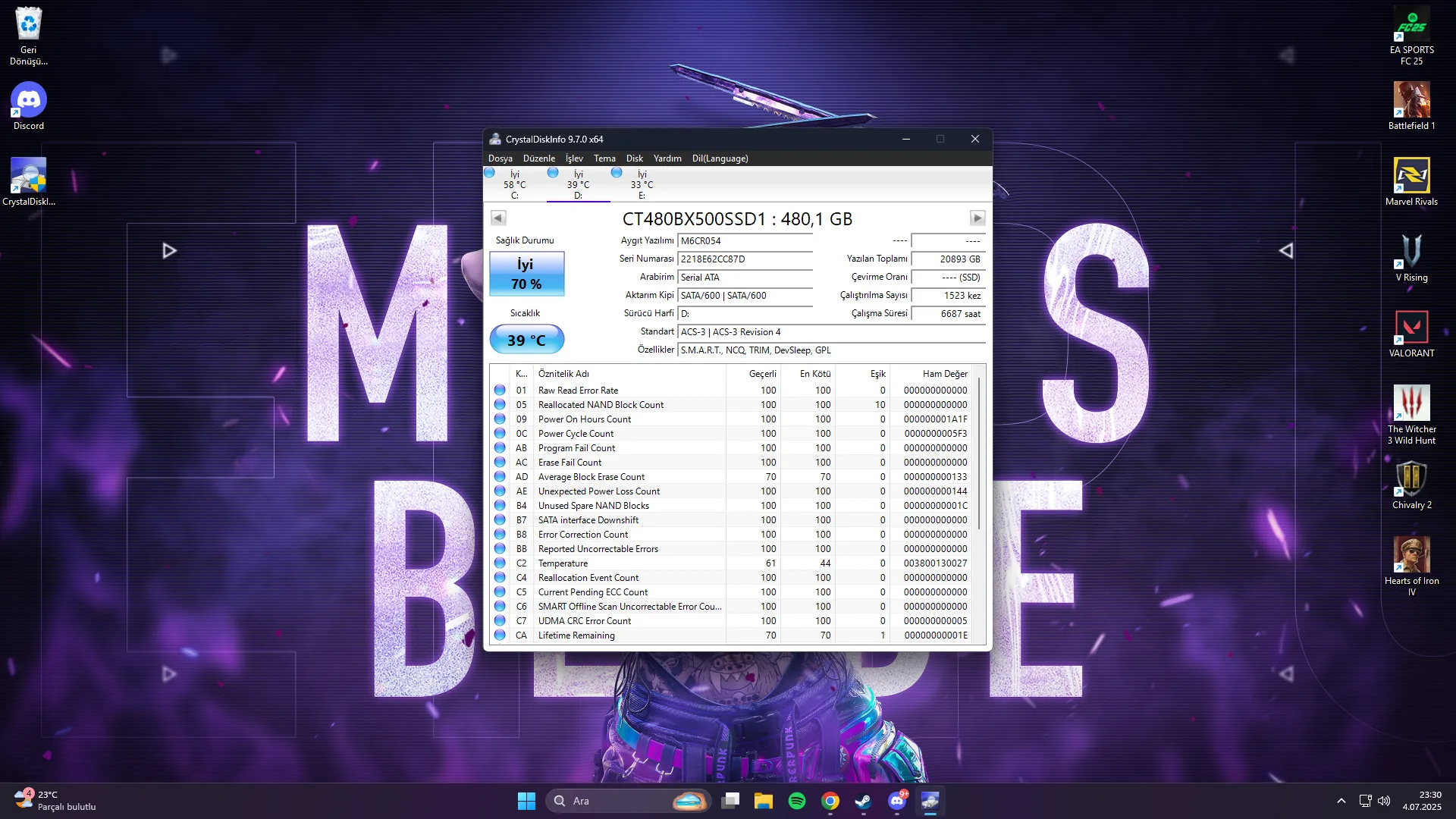
Task: Click the SMART attribute list scrollbar
Action: (x=979, y=455)
